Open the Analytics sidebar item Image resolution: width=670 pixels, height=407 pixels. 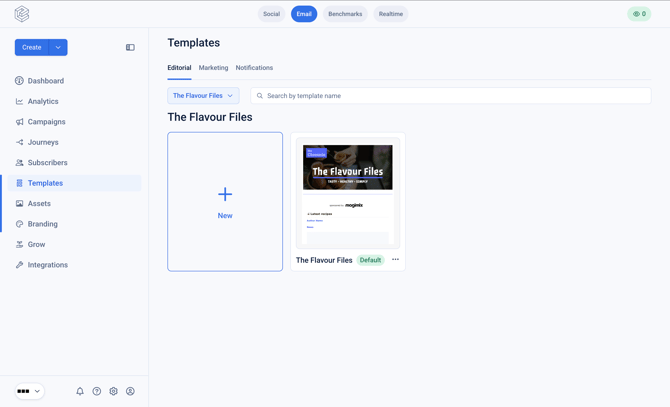(43, 101)
